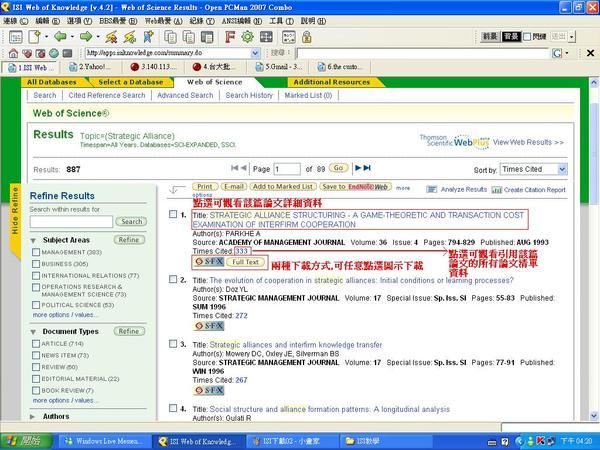The height and width of the screenshot is (450, 600).
Task: Click SFX button under Parkhe article
Action: [x=209, y=262]
